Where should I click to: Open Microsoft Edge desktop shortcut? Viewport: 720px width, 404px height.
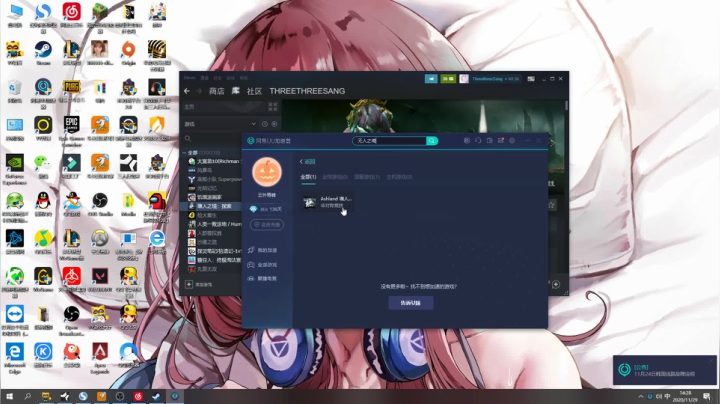(x=15, y=357)
